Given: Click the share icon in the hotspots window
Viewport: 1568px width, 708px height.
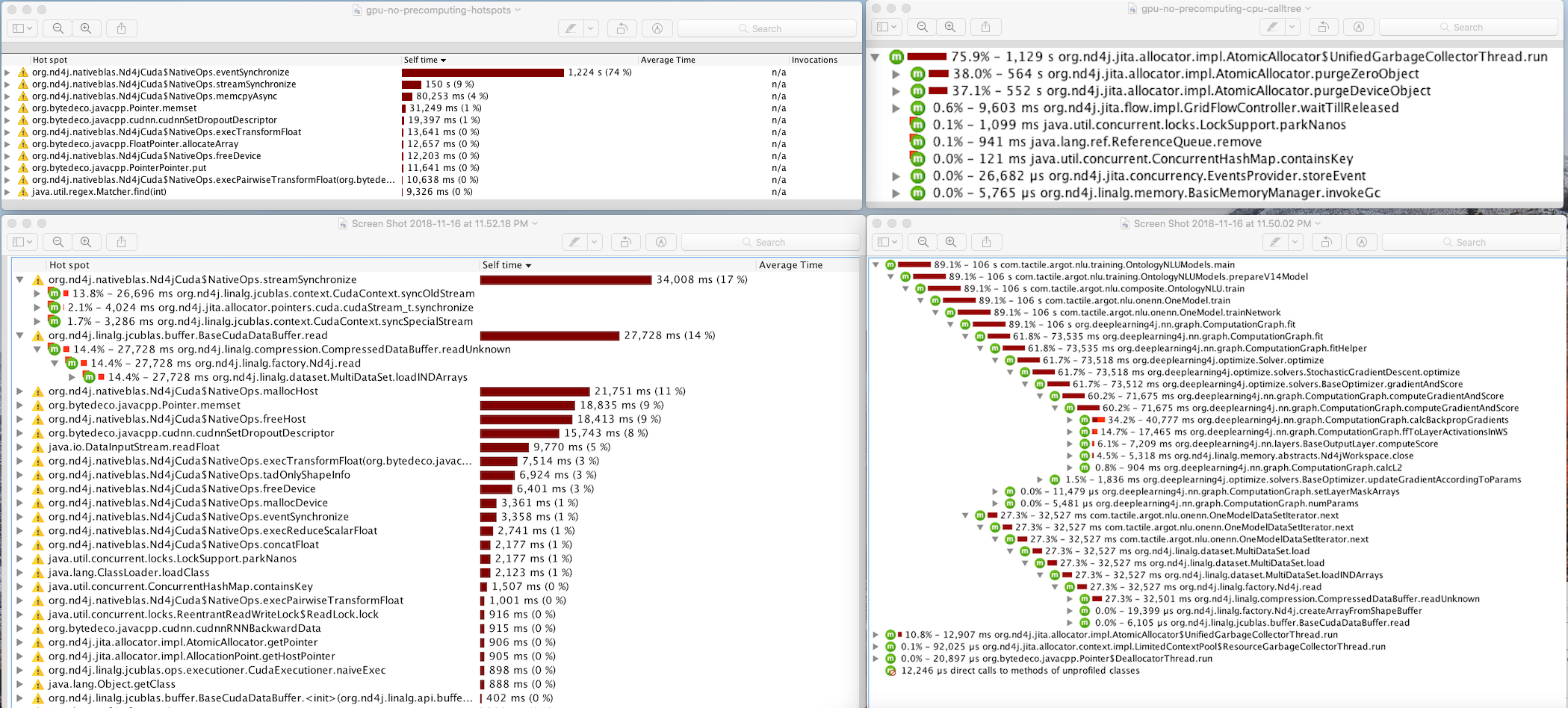Looking at the screenshot, I should (121, 28).
